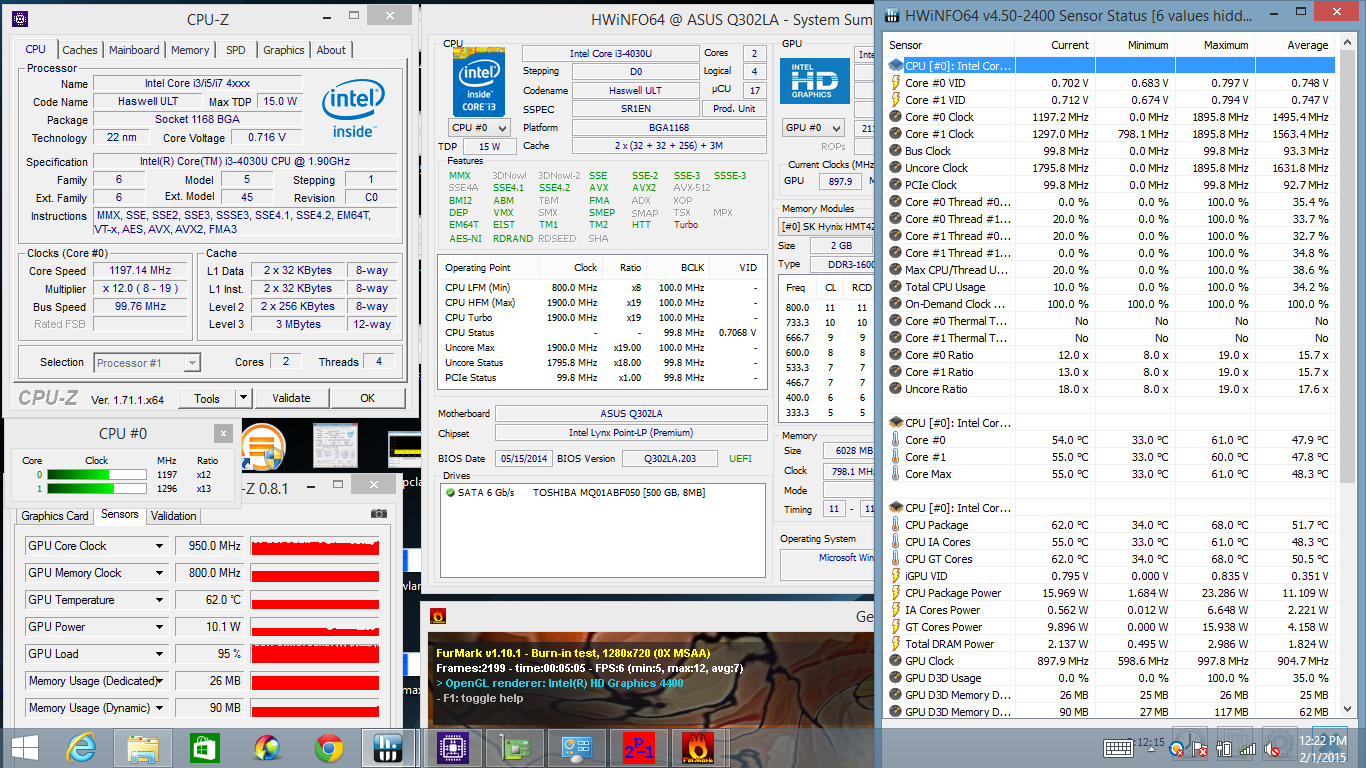Open GPU #0 selector in HWiNFO summary
Screen dimensions: 1366x768
(811, 127)
